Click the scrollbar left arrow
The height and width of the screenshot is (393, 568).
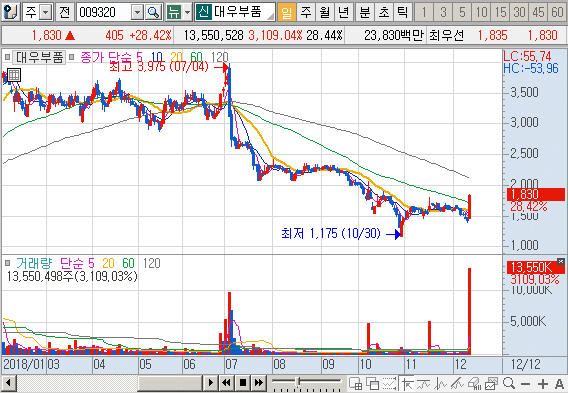(x=9, y=383)
